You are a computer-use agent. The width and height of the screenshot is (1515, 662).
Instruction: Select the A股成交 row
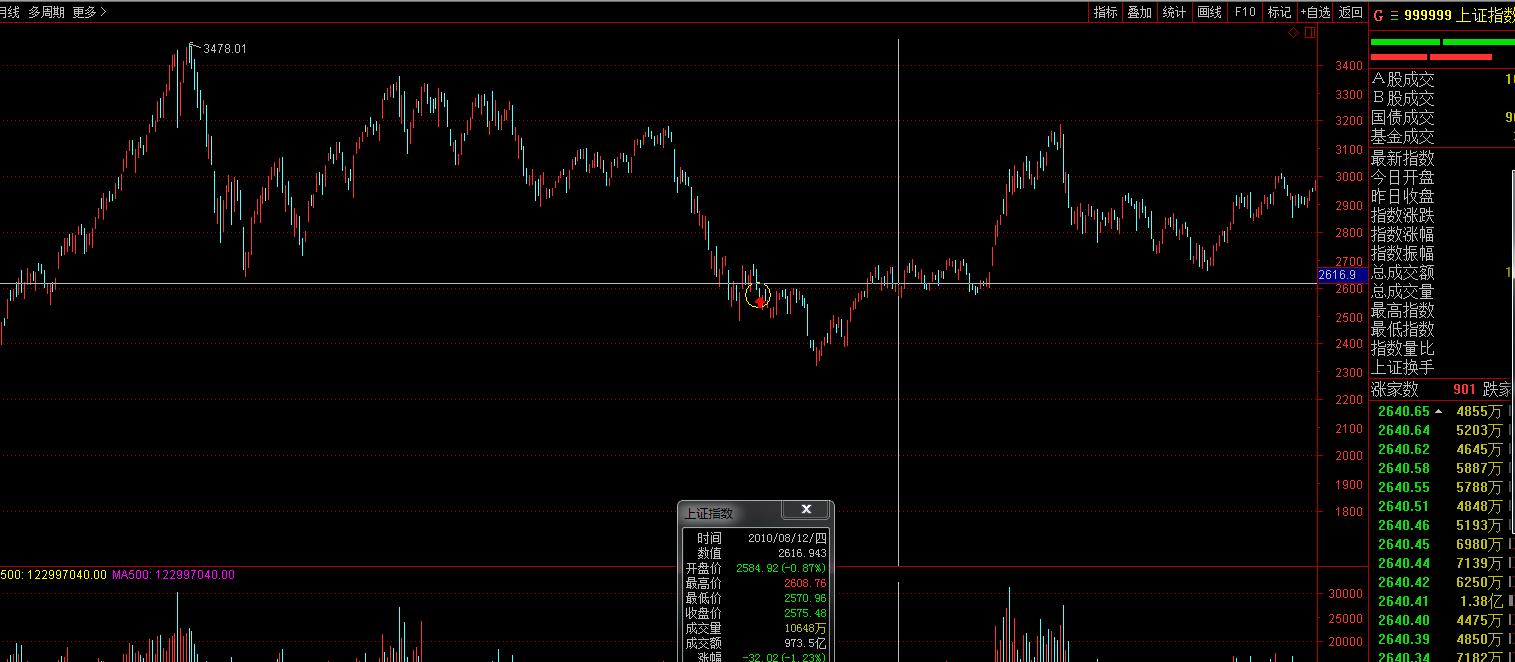[1442, 79]
